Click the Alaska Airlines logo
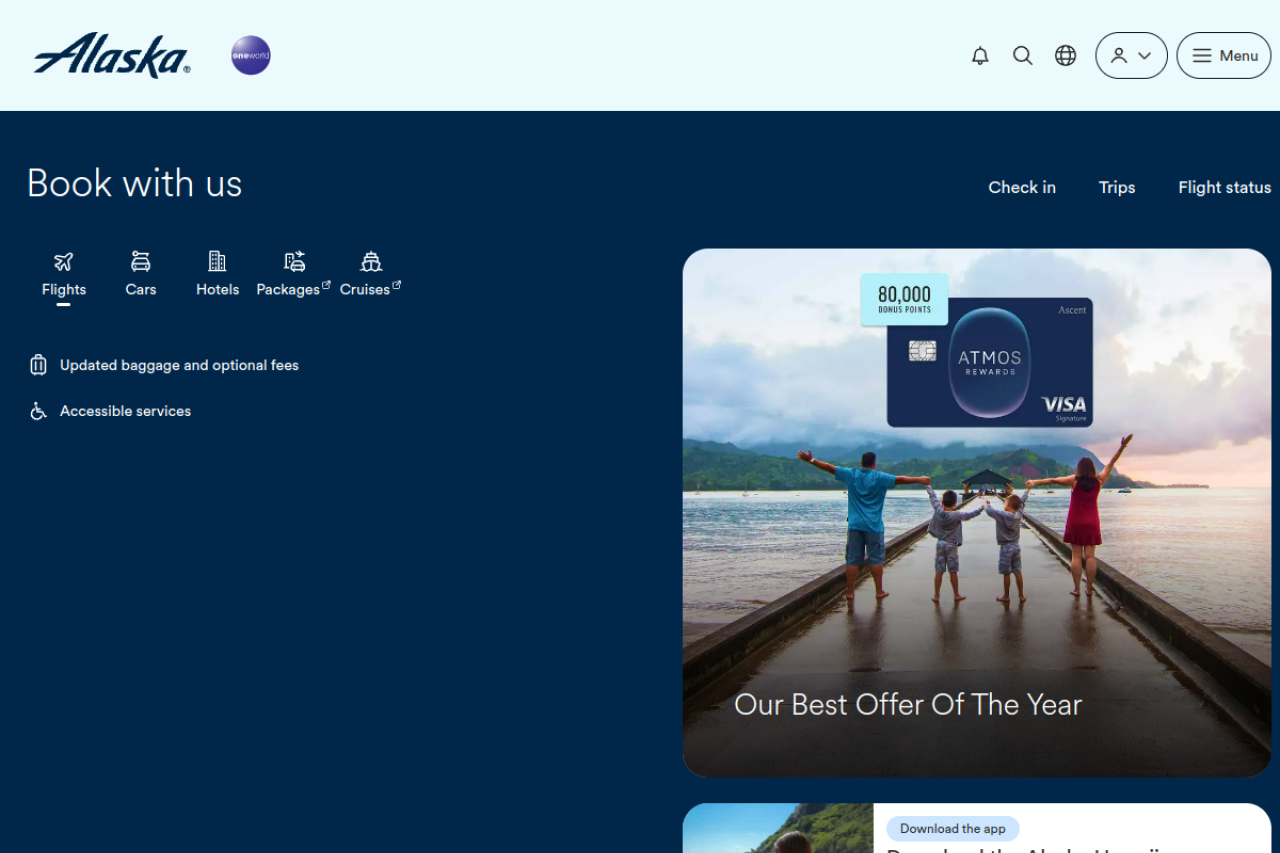The image size is (1280, 853). (111, 56)
